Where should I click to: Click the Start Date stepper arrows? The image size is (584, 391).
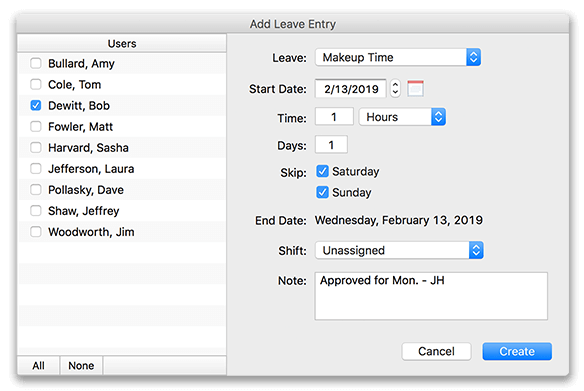[395, 89]
